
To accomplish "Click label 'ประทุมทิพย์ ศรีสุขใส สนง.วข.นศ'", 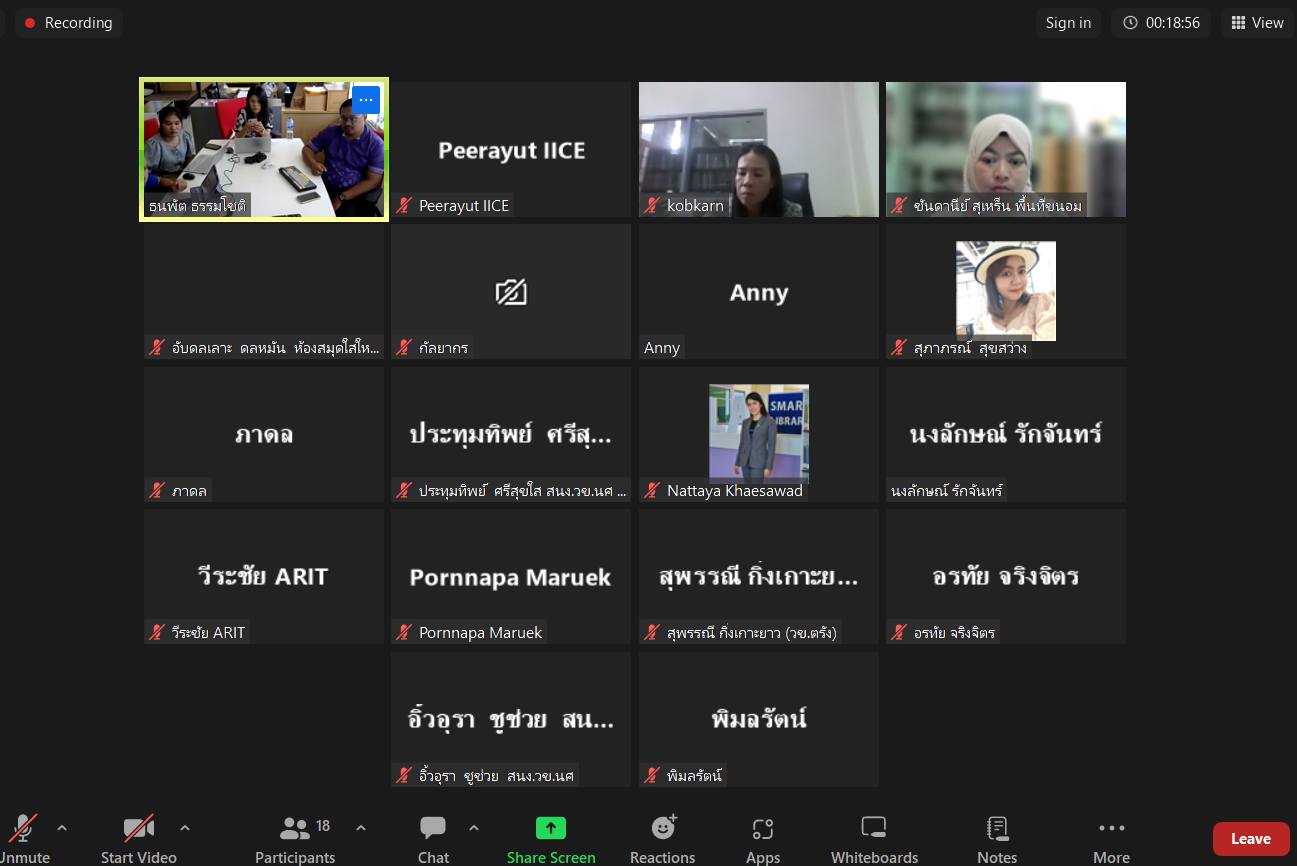I will pos(523,491).
